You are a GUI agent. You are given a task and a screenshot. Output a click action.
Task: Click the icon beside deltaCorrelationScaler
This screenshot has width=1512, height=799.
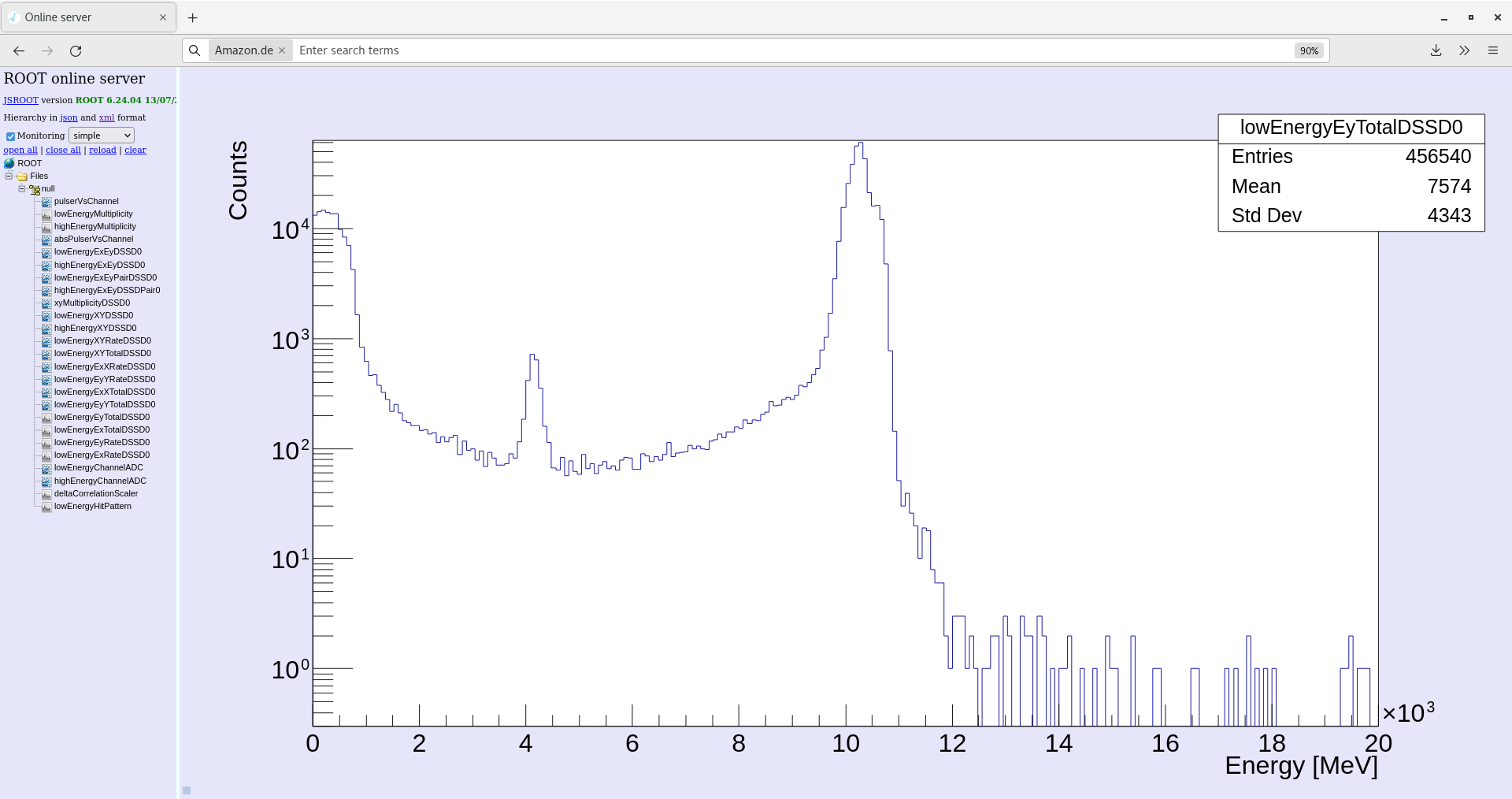point(46,494)
